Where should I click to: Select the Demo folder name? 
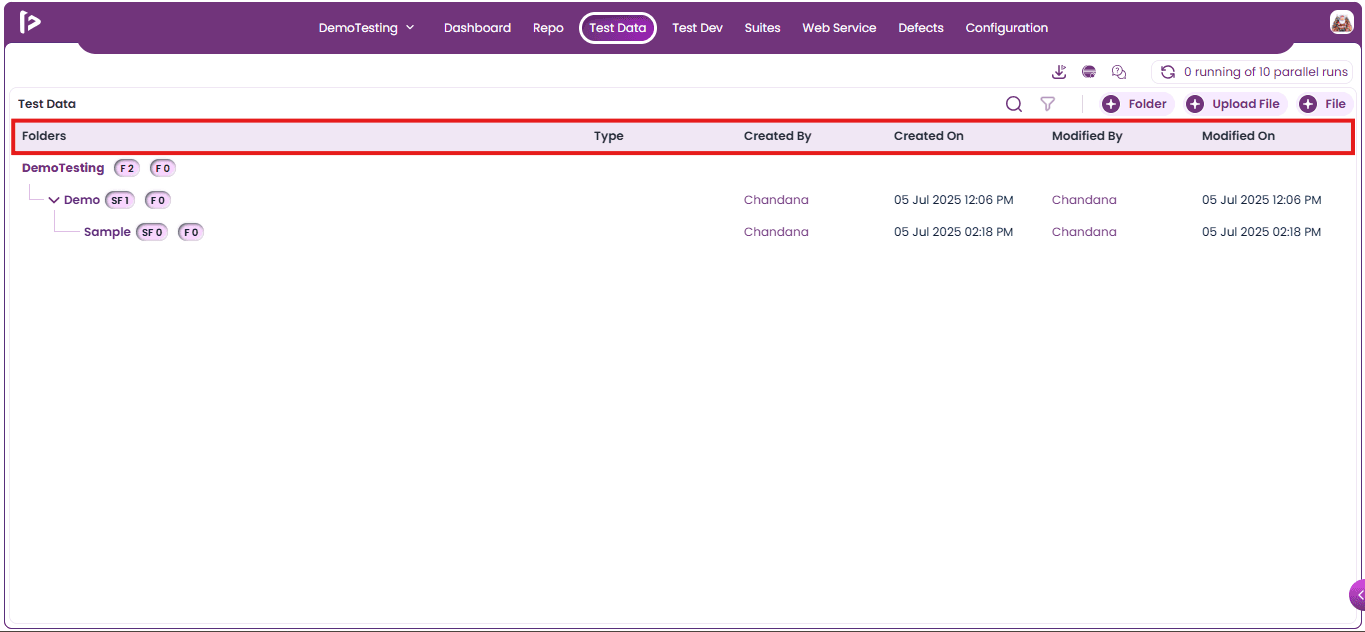[x=82, y=200]
